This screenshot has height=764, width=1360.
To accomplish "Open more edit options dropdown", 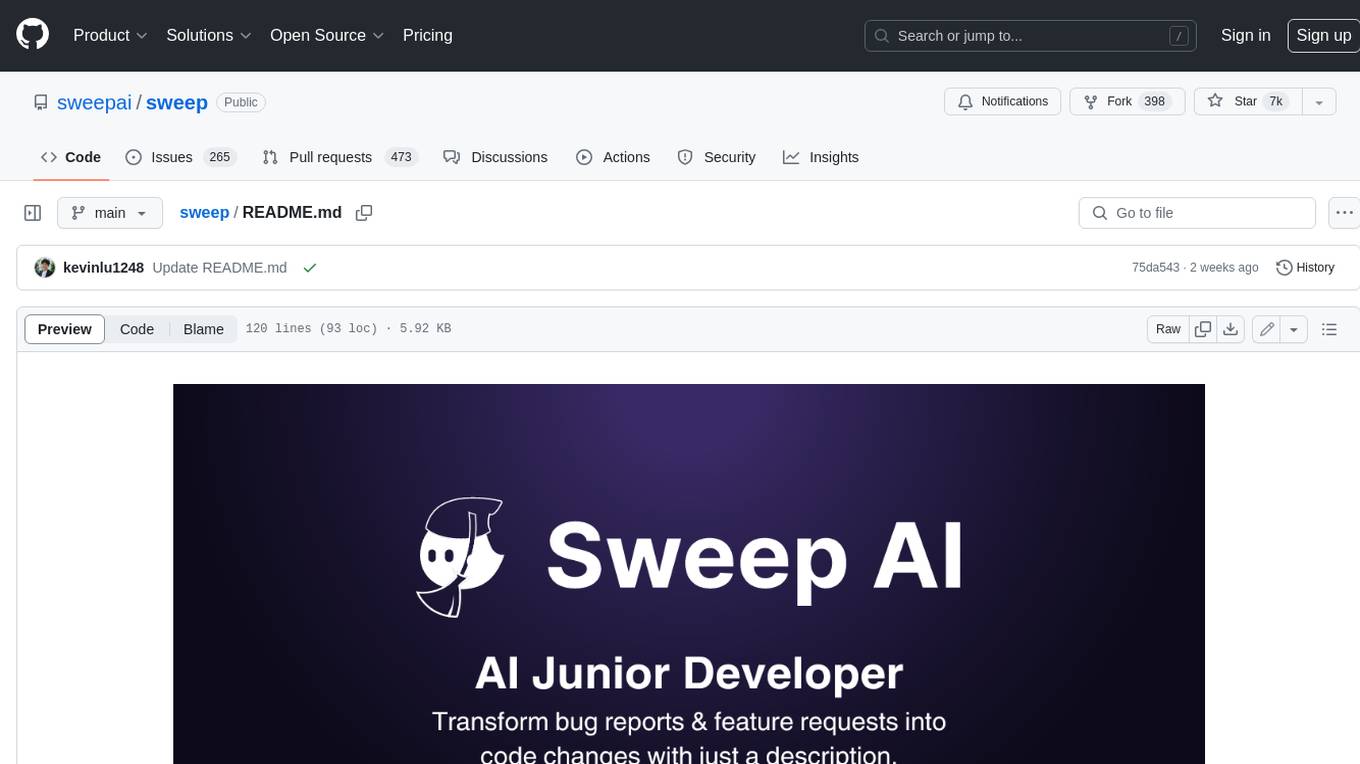I will click(1294, 329).
